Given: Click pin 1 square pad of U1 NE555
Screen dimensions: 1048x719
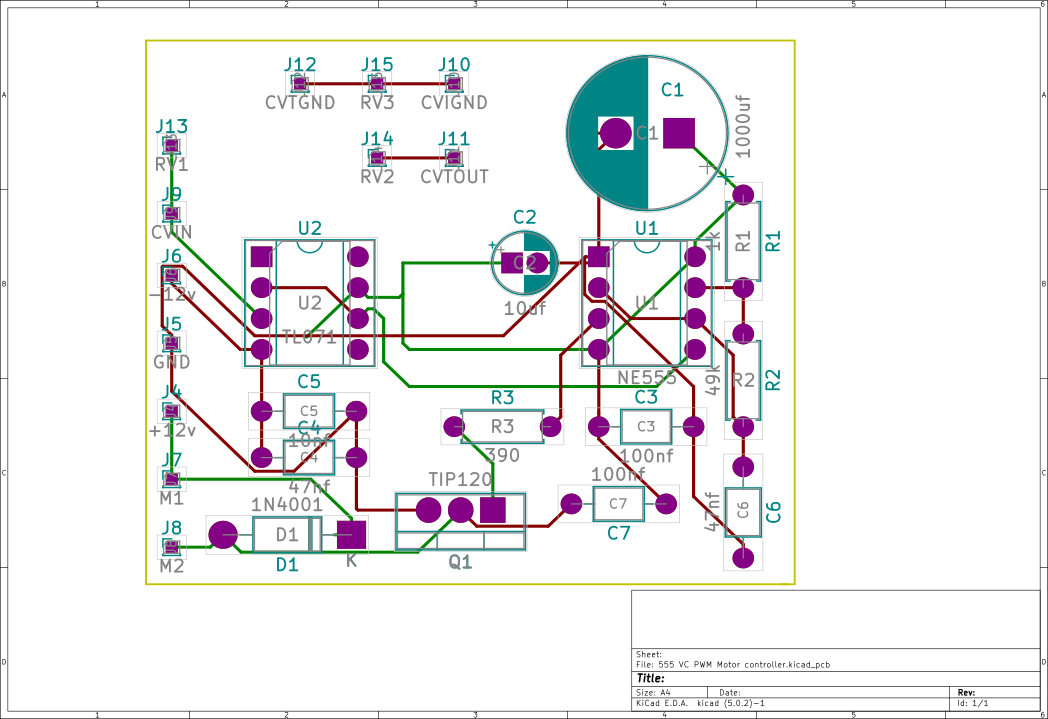Looking at the screenshot, I should tap(598, 257).
